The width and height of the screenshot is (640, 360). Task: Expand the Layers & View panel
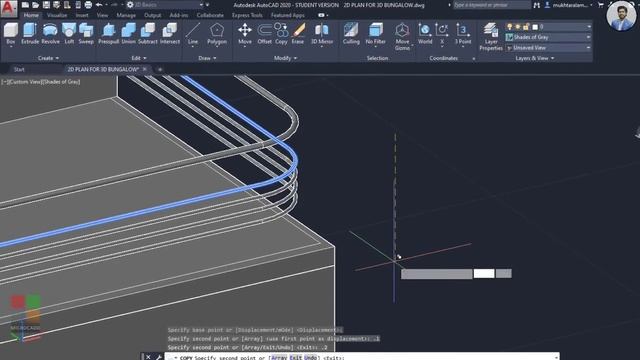[x=535, y=58]
